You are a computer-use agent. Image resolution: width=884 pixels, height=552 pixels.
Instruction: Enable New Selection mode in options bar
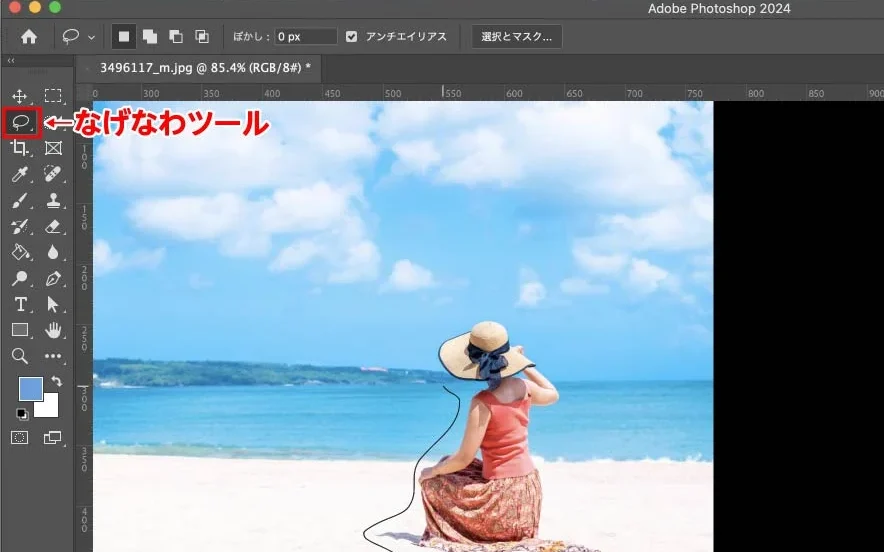[125, 37]
